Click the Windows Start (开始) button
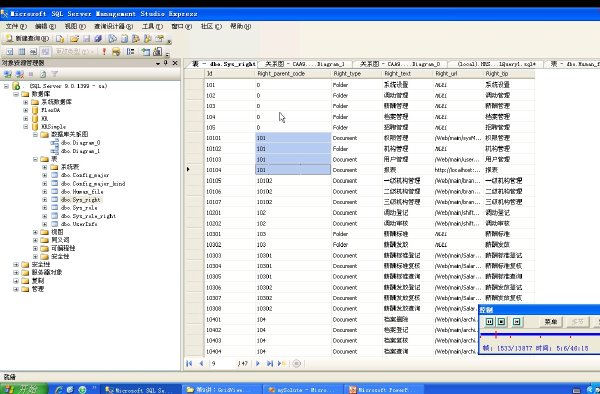This screenshot has width=600, height=394. pyautogui.click(x=24, y=389)
